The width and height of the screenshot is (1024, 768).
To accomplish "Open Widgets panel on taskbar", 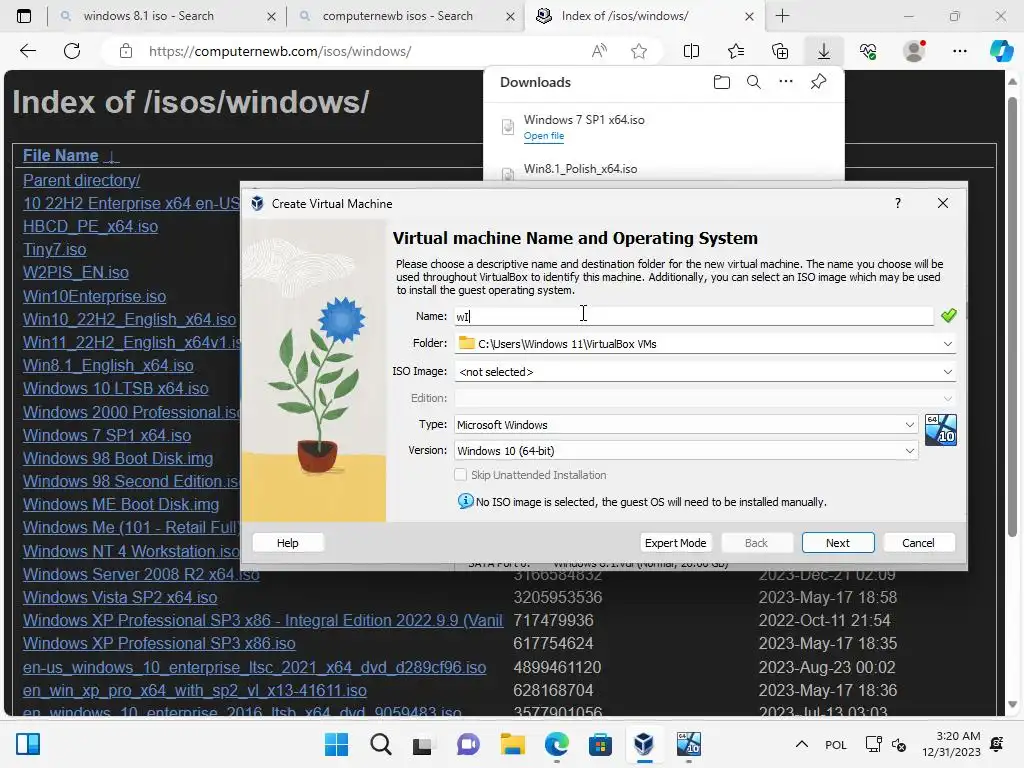I will pos(28,744).
